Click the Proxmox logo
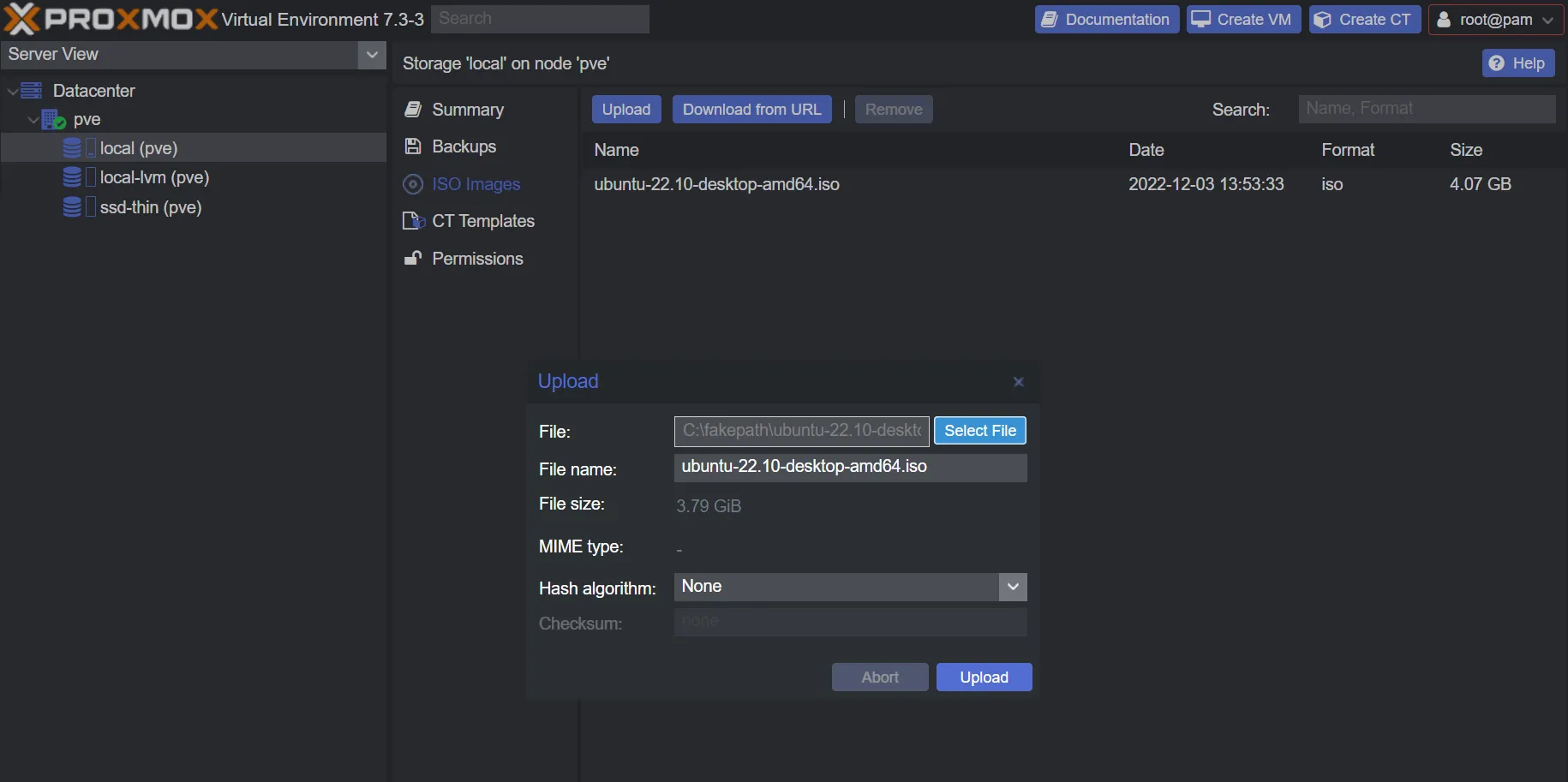 (111, 17)
